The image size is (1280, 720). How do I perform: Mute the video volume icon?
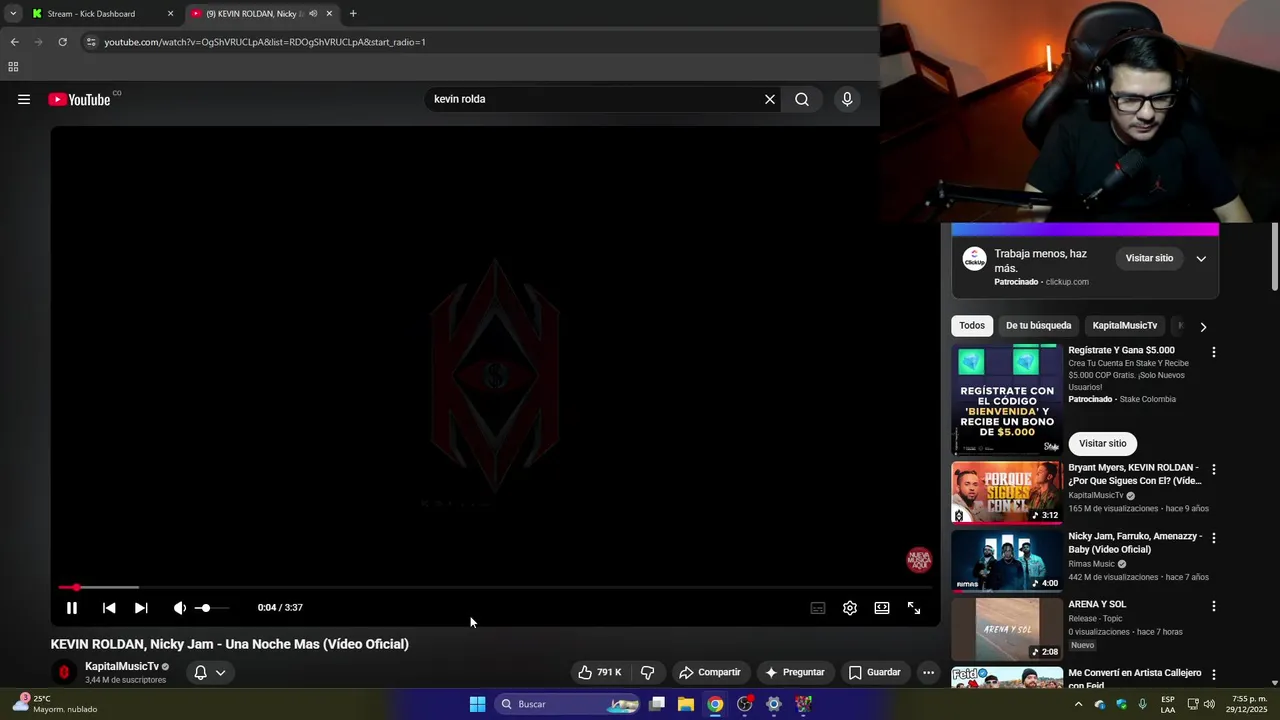179,608
